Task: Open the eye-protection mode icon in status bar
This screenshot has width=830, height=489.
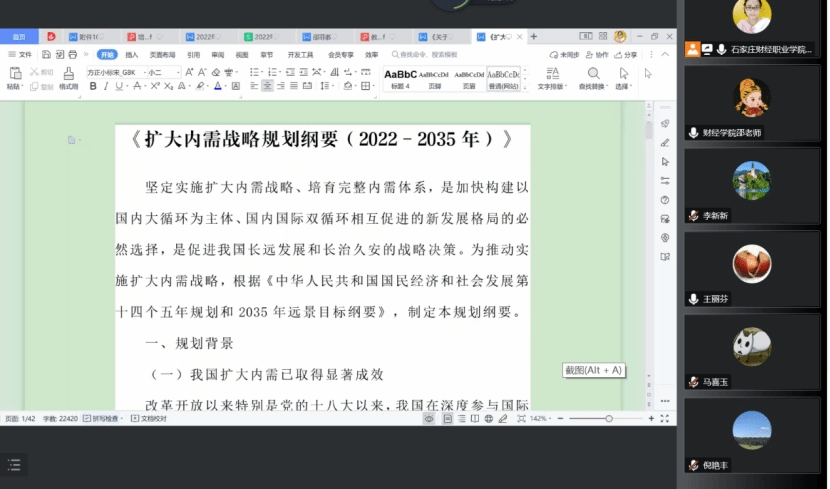Action: tap(429, 419)
